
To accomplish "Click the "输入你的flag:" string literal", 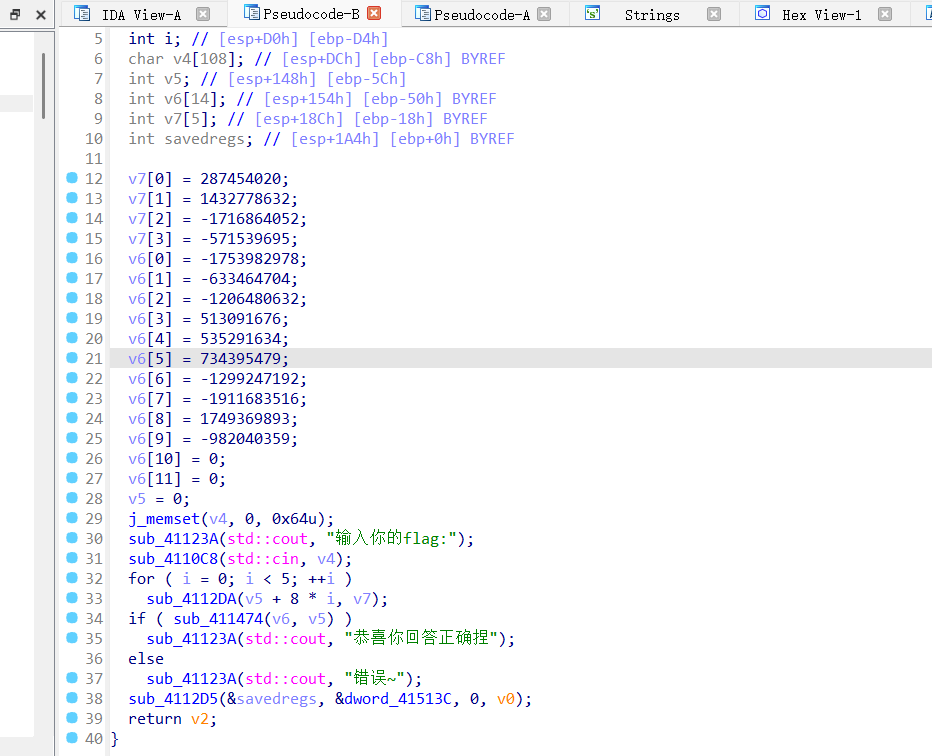I will [x=391, y=539].
